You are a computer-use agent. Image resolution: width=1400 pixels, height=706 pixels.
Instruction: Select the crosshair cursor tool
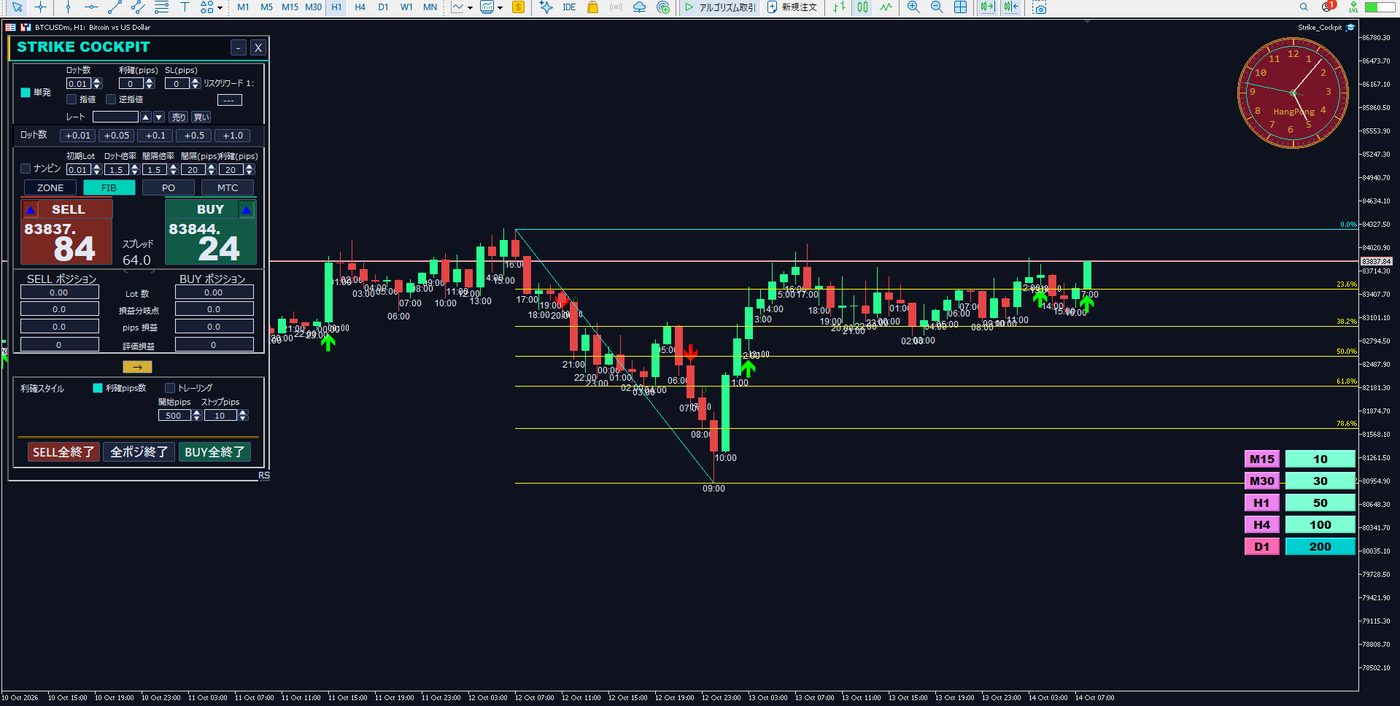click(x=41, y=7)
